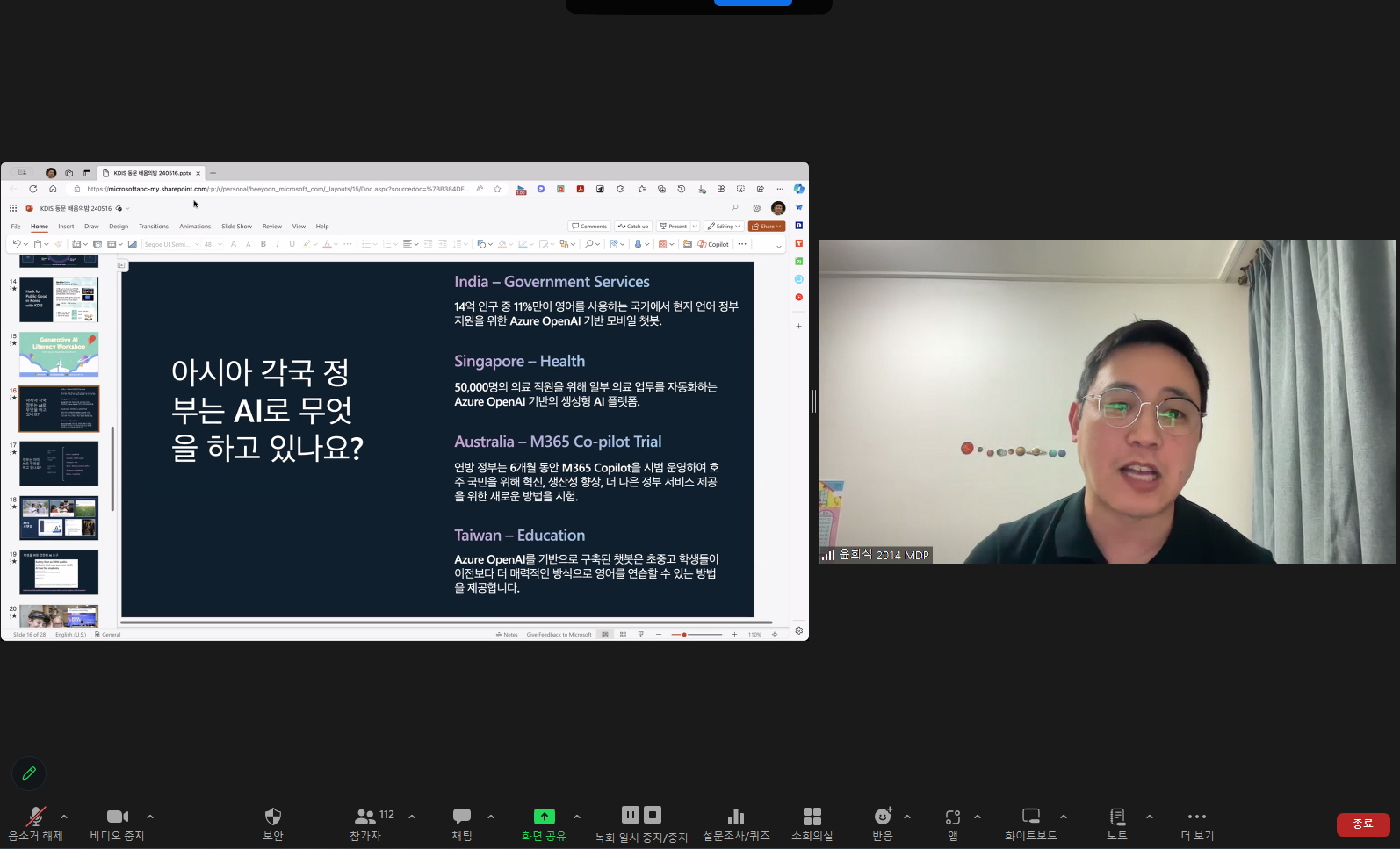Expand video options caret next to camera
The width and height of the screenshot is (1400, 849).
click(150, 817)
